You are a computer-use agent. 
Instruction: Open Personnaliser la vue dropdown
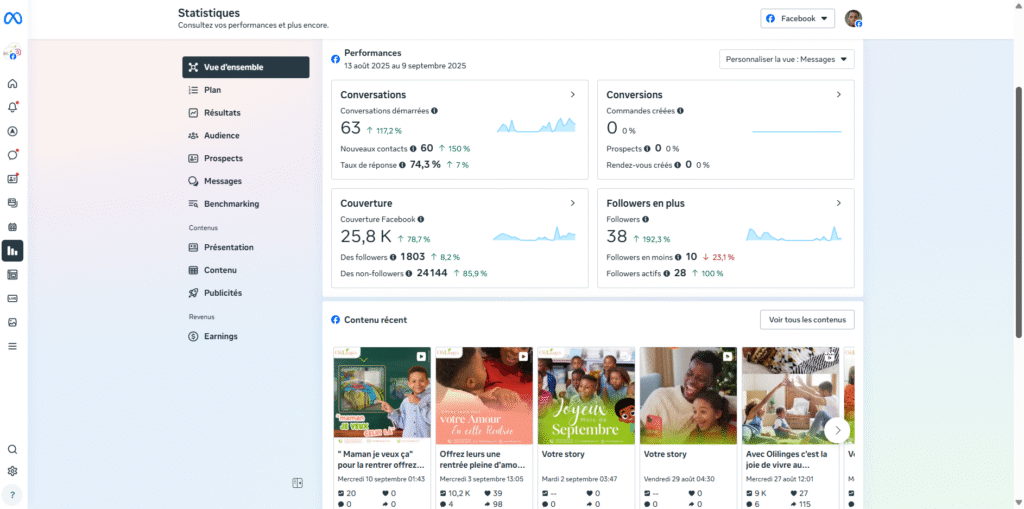pos(786,59)
